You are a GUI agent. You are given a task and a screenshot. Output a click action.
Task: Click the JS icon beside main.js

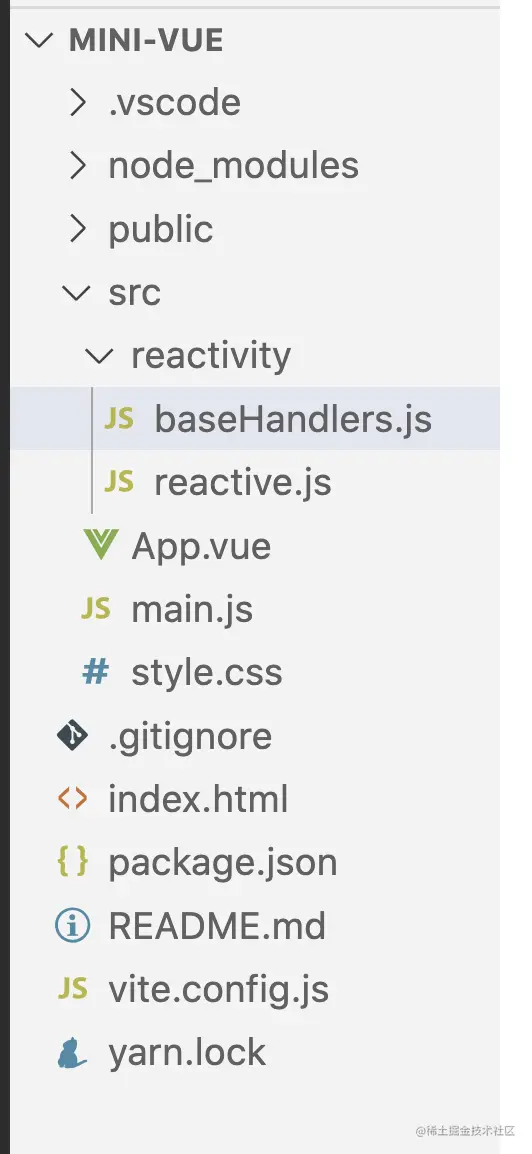coord(96,609)
